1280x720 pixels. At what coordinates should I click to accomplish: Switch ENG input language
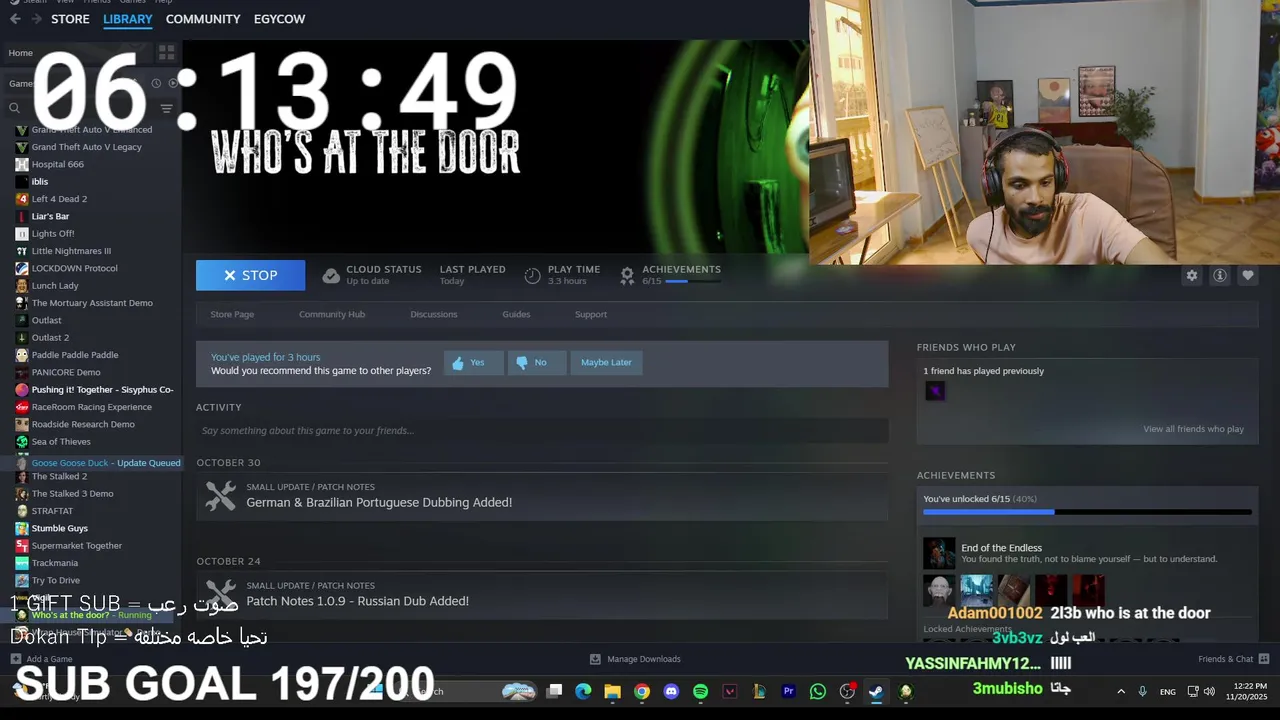coord(1168,691)
